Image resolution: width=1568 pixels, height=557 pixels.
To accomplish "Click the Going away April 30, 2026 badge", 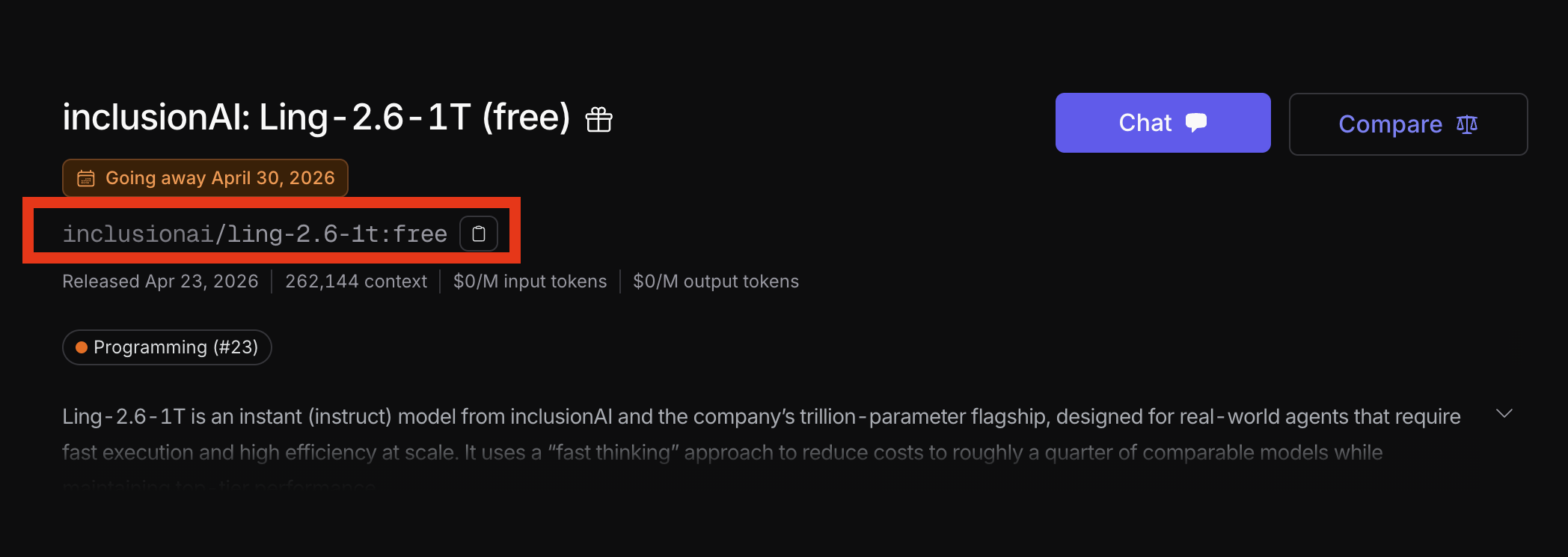I will 205,178.
